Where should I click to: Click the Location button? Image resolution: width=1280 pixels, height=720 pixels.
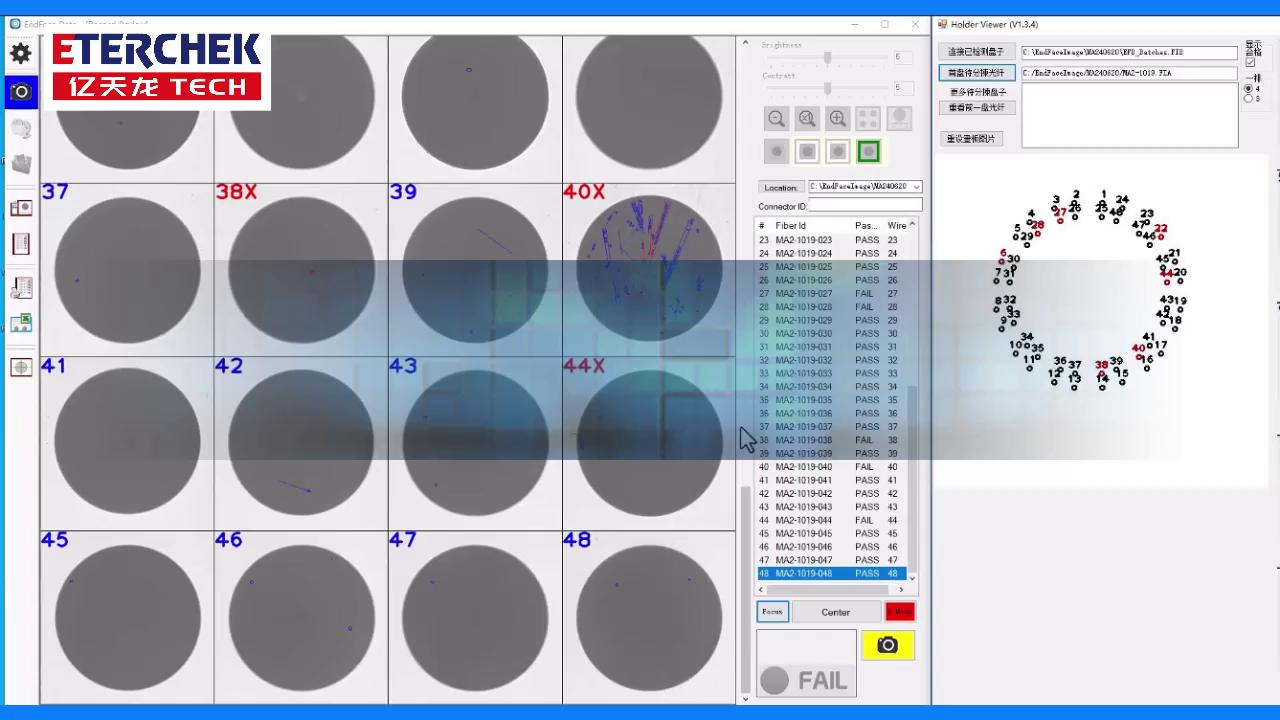click(781, 187)
